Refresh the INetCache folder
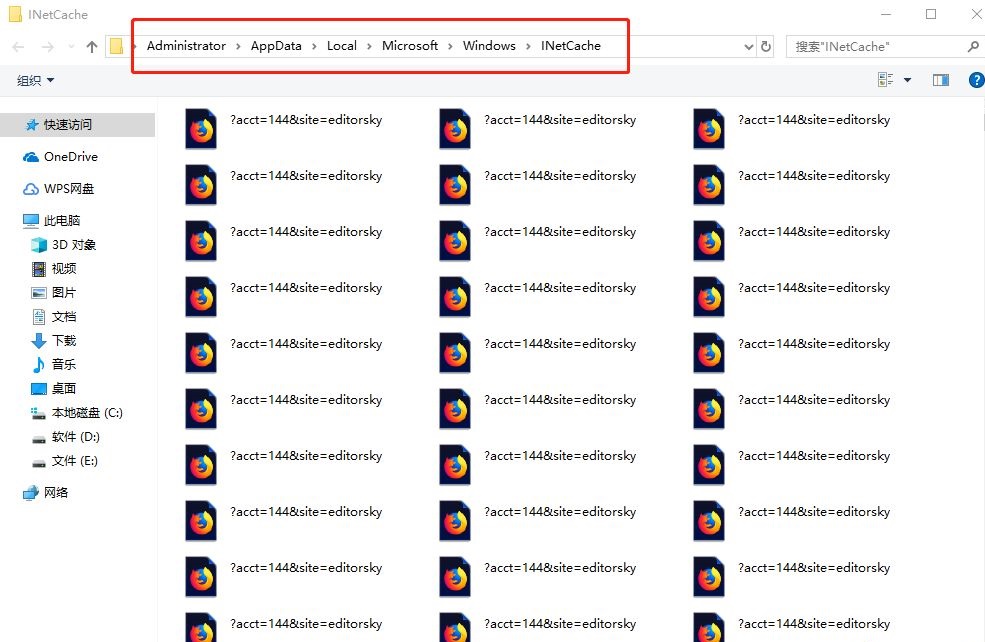985x642 pixels. (x=766, y=46)
